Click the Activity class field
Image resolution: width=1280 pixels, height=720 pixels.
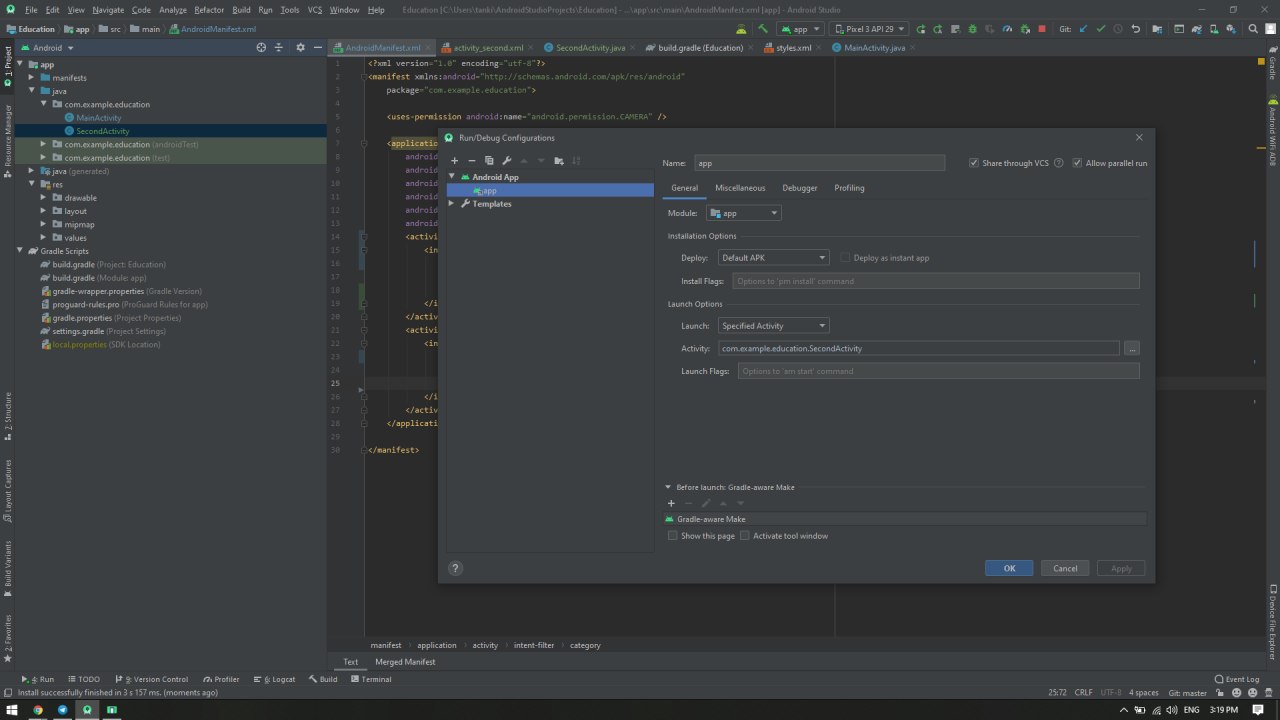(918, 348)
